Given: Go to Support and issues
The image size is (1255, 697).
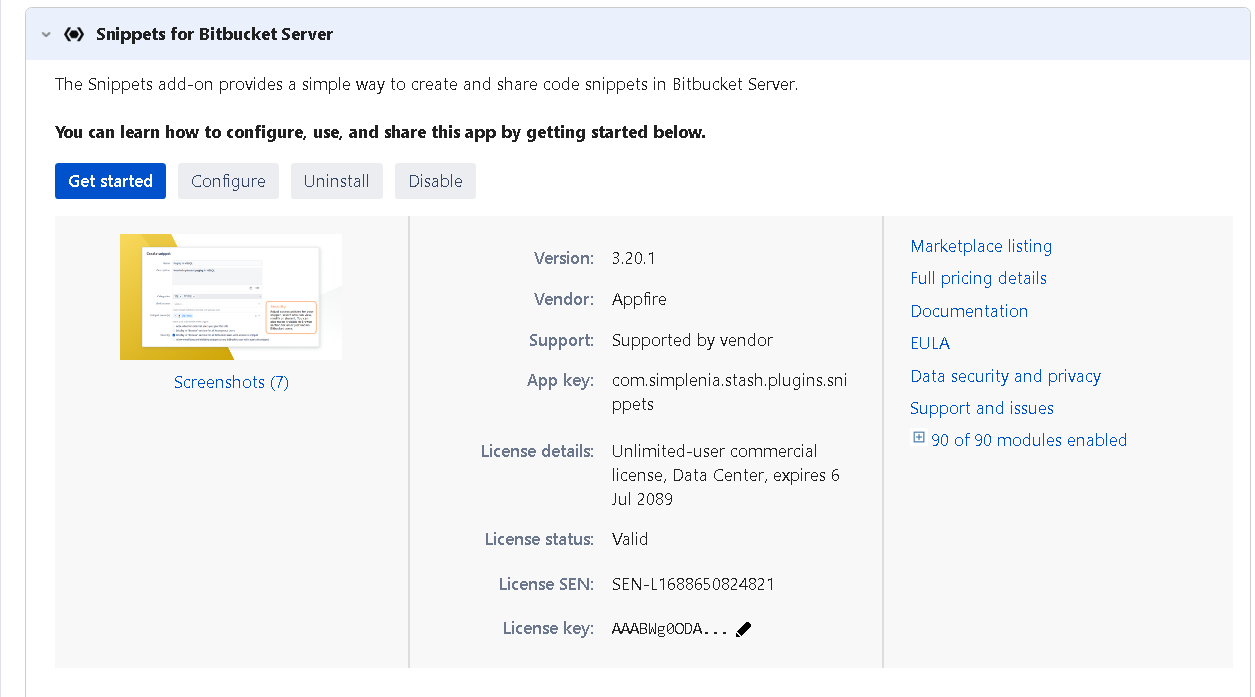Looking at the screenshot, I should pyautogui.click(x=981, y=408).
